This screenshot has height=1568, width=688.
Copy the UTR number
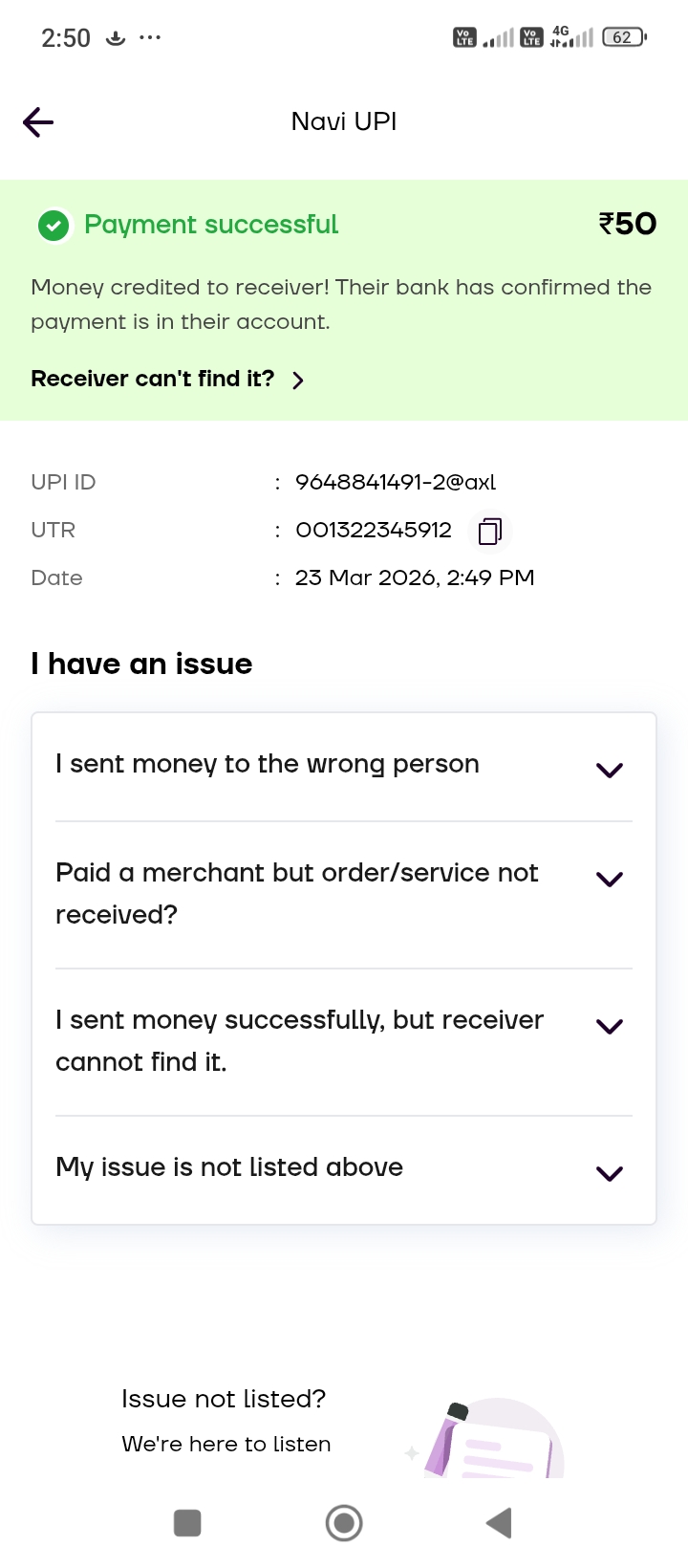490,531
